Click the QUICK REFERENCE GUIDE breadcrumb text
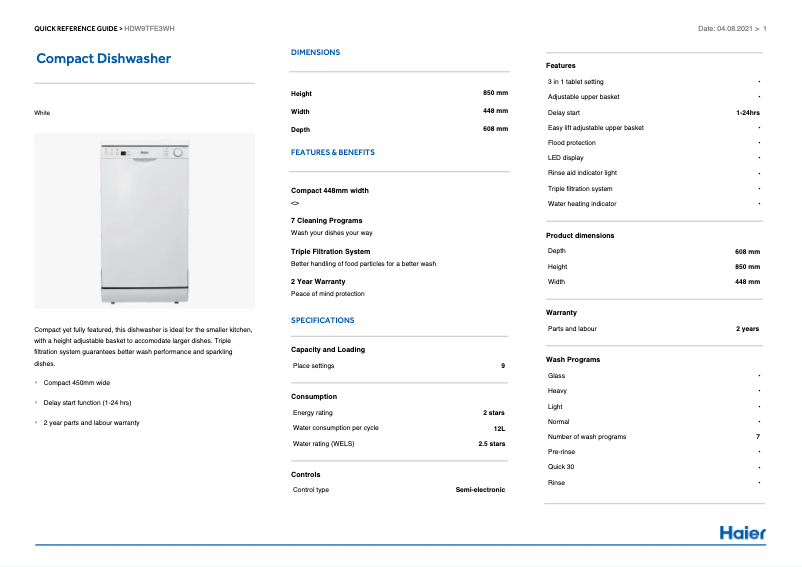This screenshot has height=567, width=802. tap(76, 29)
